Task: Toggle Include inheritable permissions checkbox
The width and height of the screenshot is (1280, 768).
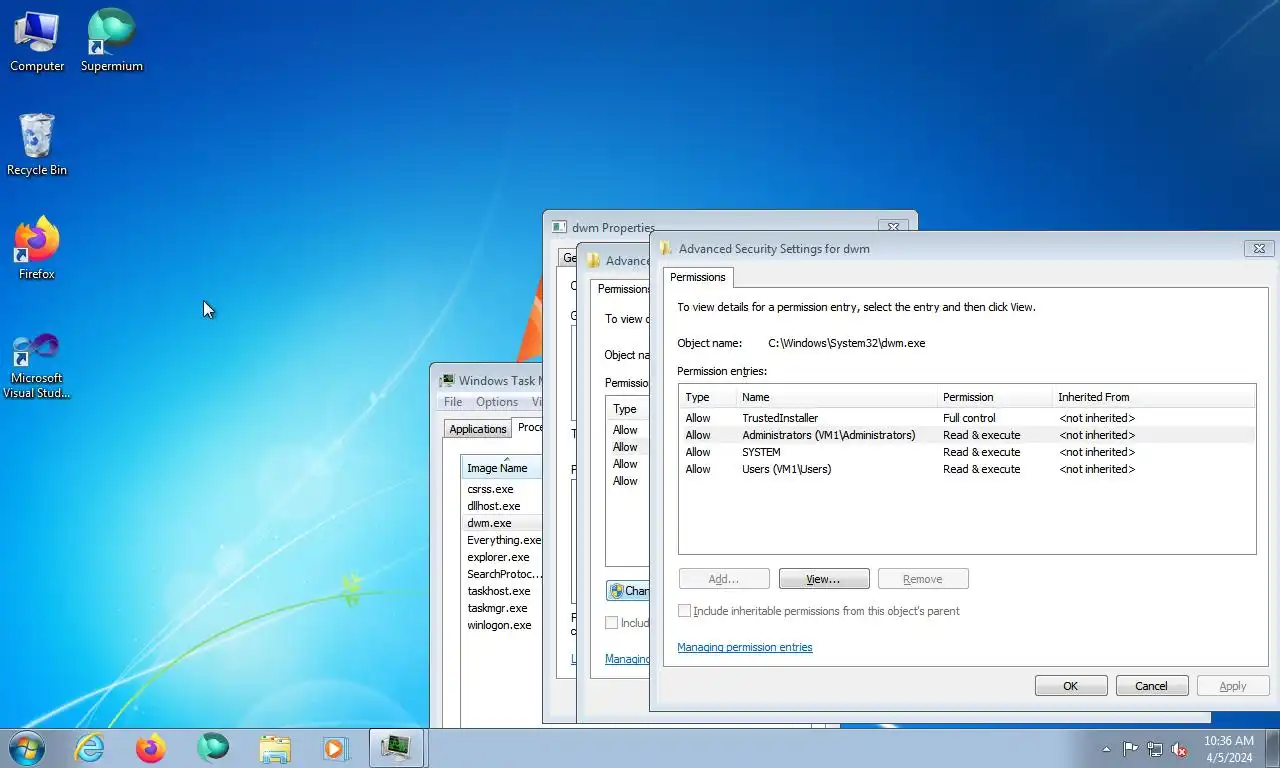Action: tap(685, 611)
